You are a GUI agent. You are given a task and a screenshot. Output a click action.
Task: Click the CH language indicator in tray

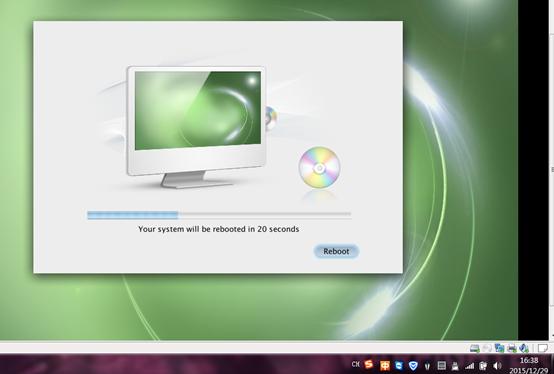coord(356,364)
